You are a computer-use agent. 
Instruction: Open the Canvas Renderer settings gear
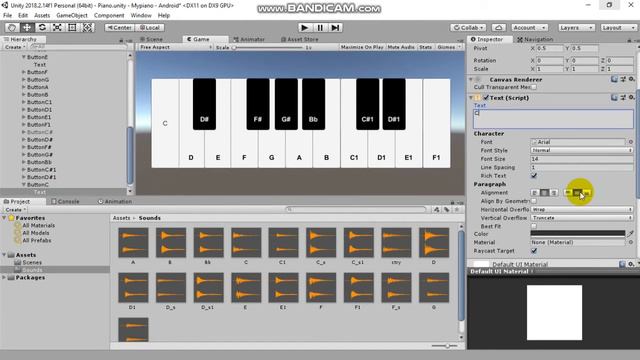tap(631, 79)
